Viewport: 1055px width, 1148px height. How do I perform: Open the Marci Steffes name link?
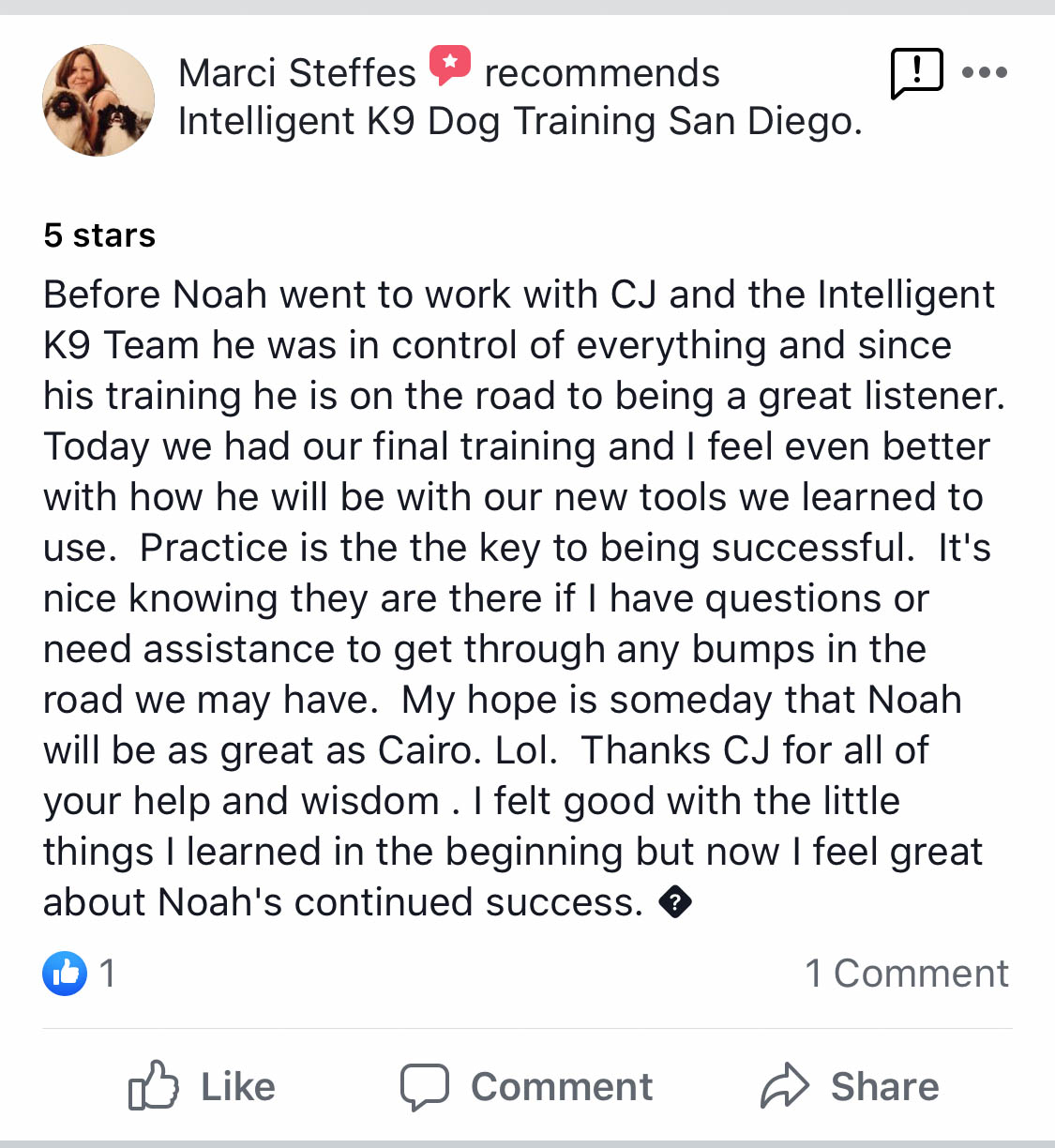pos(296,73)
